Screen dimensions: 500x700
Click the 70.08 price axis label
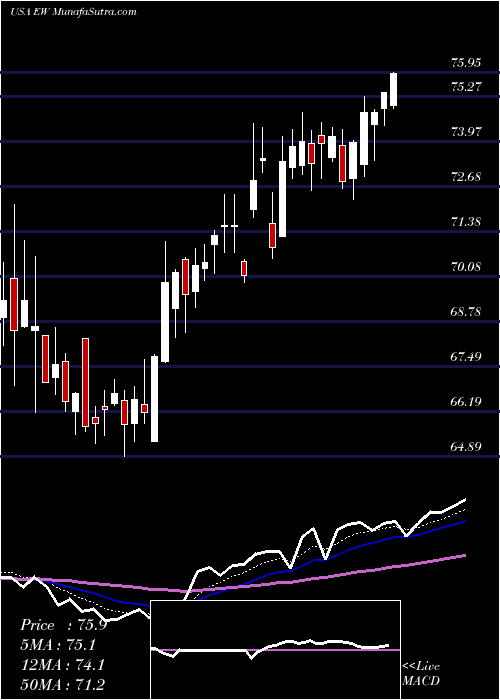pyautogui.click(x=466, y=267)
